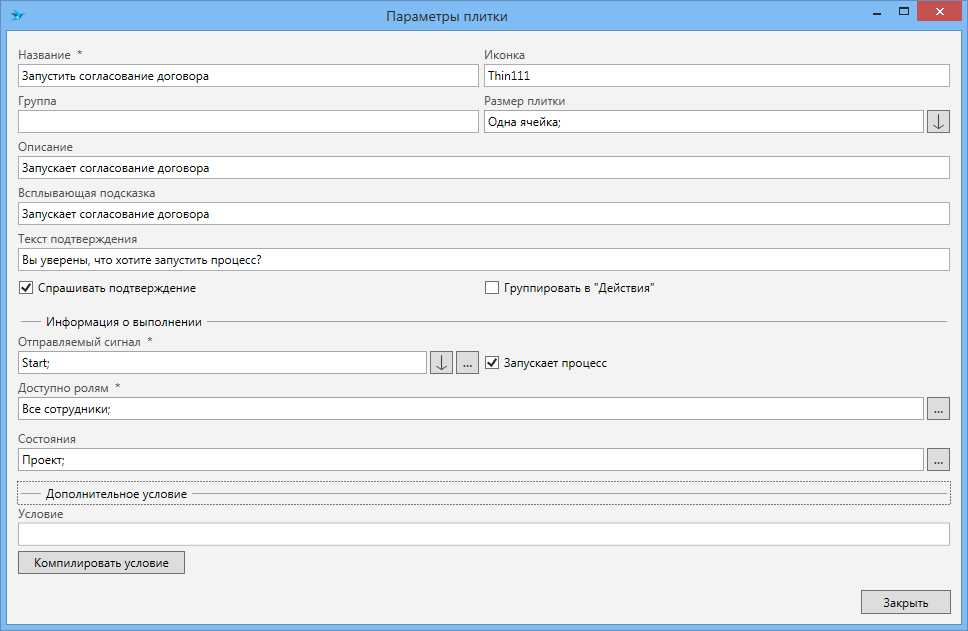968x631 pixels.
Task: Click the Закрыть button
Action: pos(904,603)
